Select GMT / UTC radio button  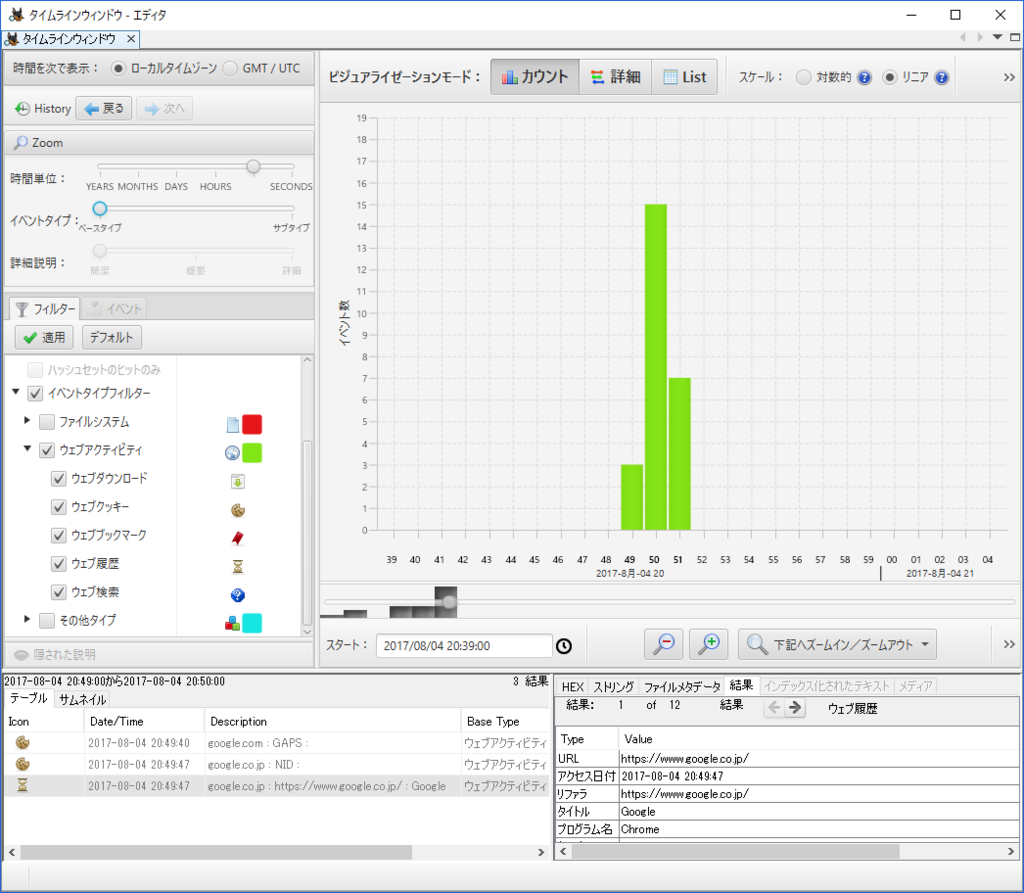click(230, 68)
